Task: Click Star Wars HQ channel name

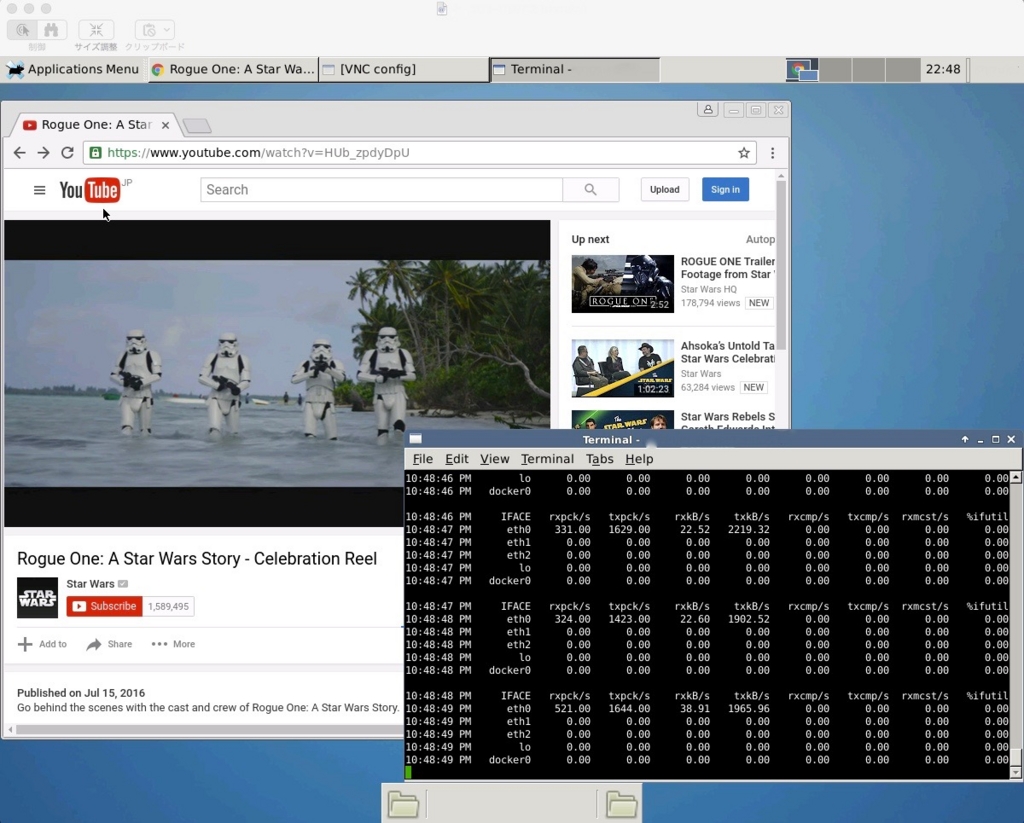Action: [709, 289]
